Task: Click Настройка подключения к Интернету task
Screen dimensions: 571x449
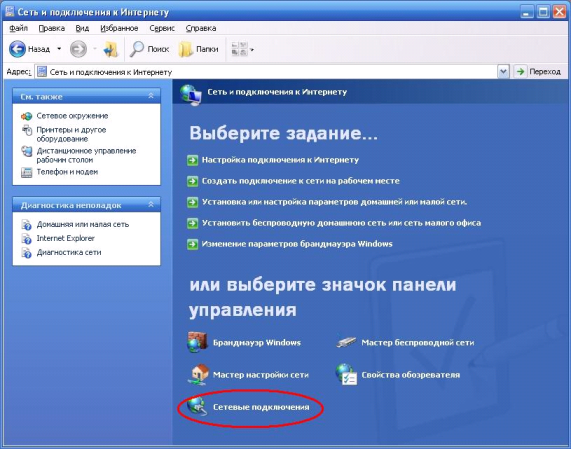Action: pyautogui.click(x=280, y=160)
